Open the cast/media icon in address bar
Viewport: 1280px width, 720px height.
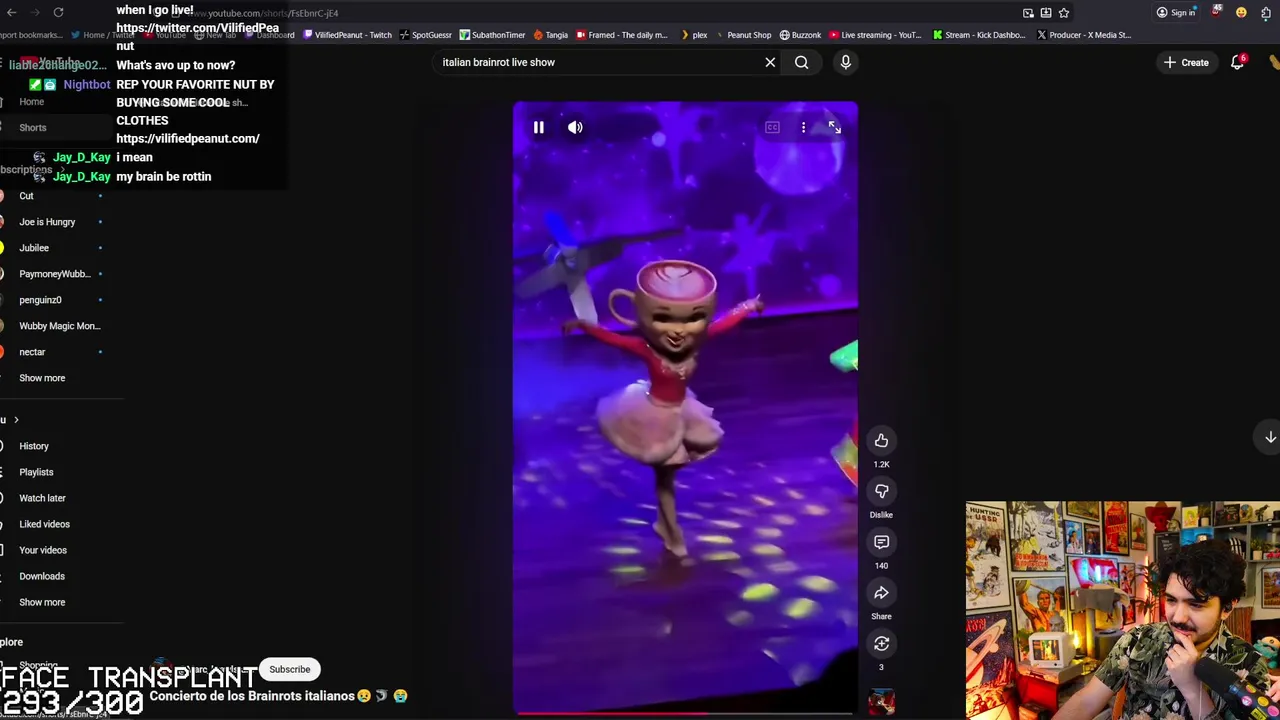(x=1028, y=13)
